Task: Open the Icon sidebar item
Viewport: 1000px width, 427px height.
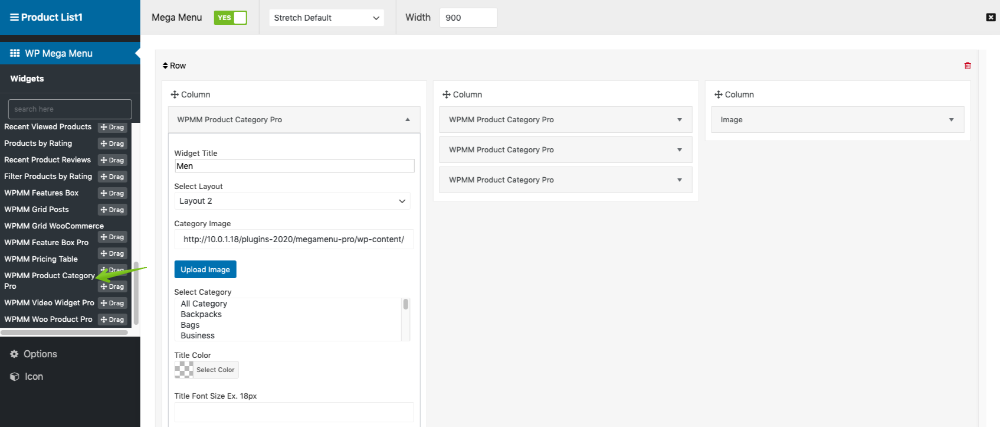Action: tap(28, 377)
